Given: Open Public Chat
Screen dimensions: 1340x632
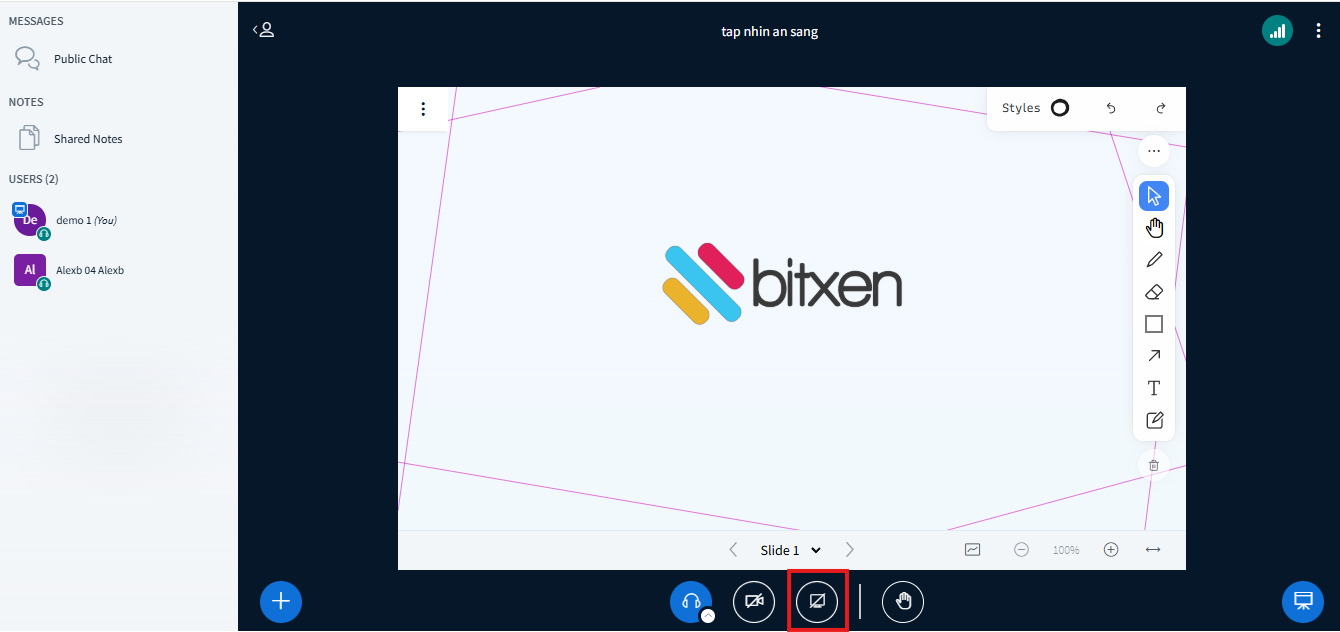Looking at the screenshot, I should coord(83,59).
